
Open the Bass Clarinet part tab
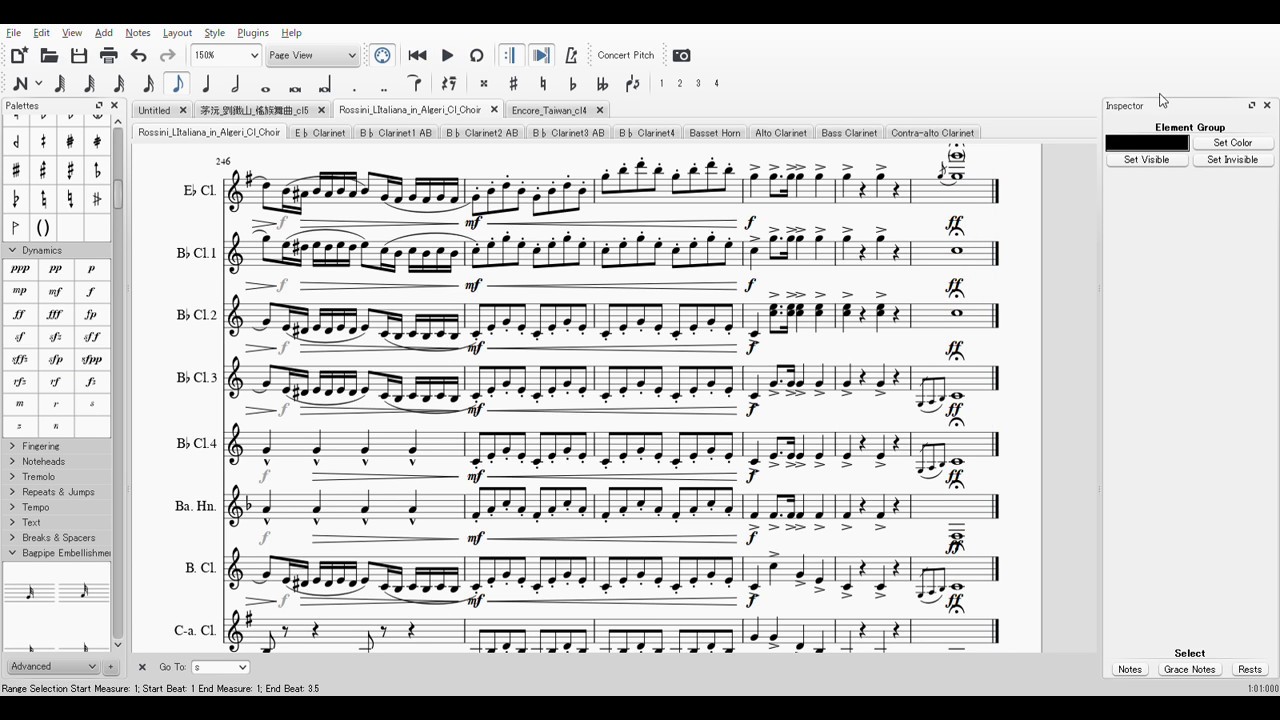[x=849, y=133]
